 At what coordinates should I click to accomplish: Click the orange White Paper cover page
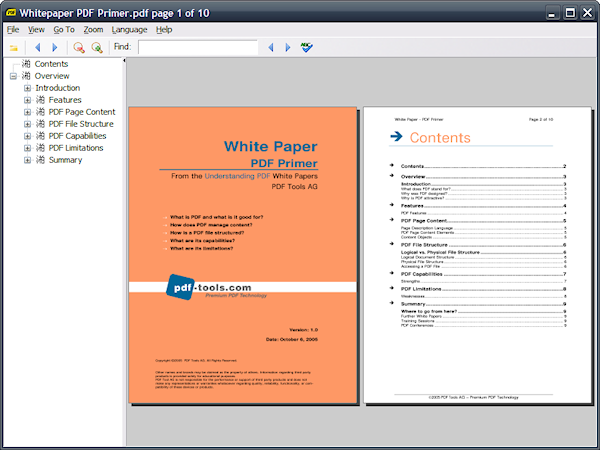point(243,255)
